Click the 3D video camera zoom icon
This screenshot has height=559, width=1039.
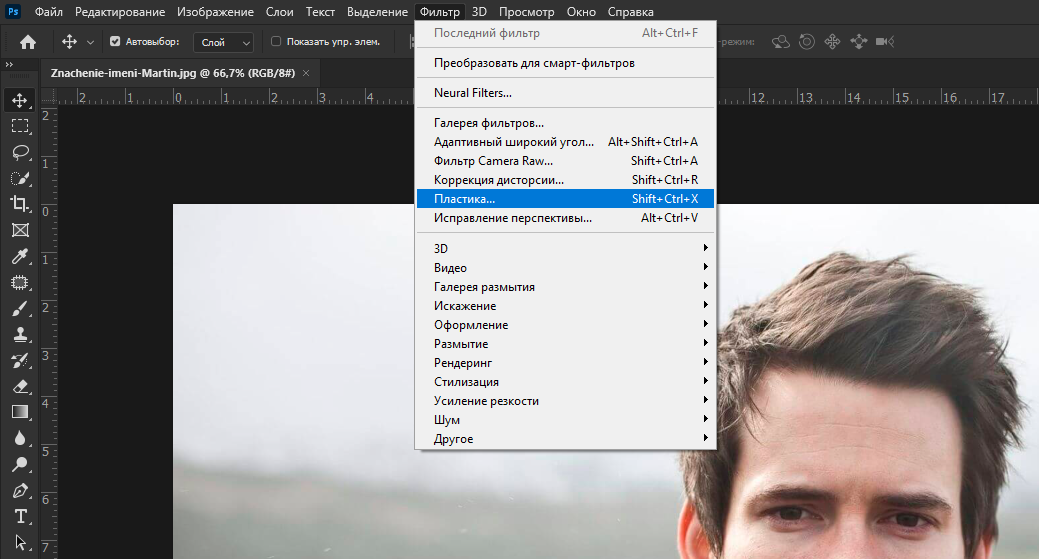pyautogui.click(x=885, y=42)
